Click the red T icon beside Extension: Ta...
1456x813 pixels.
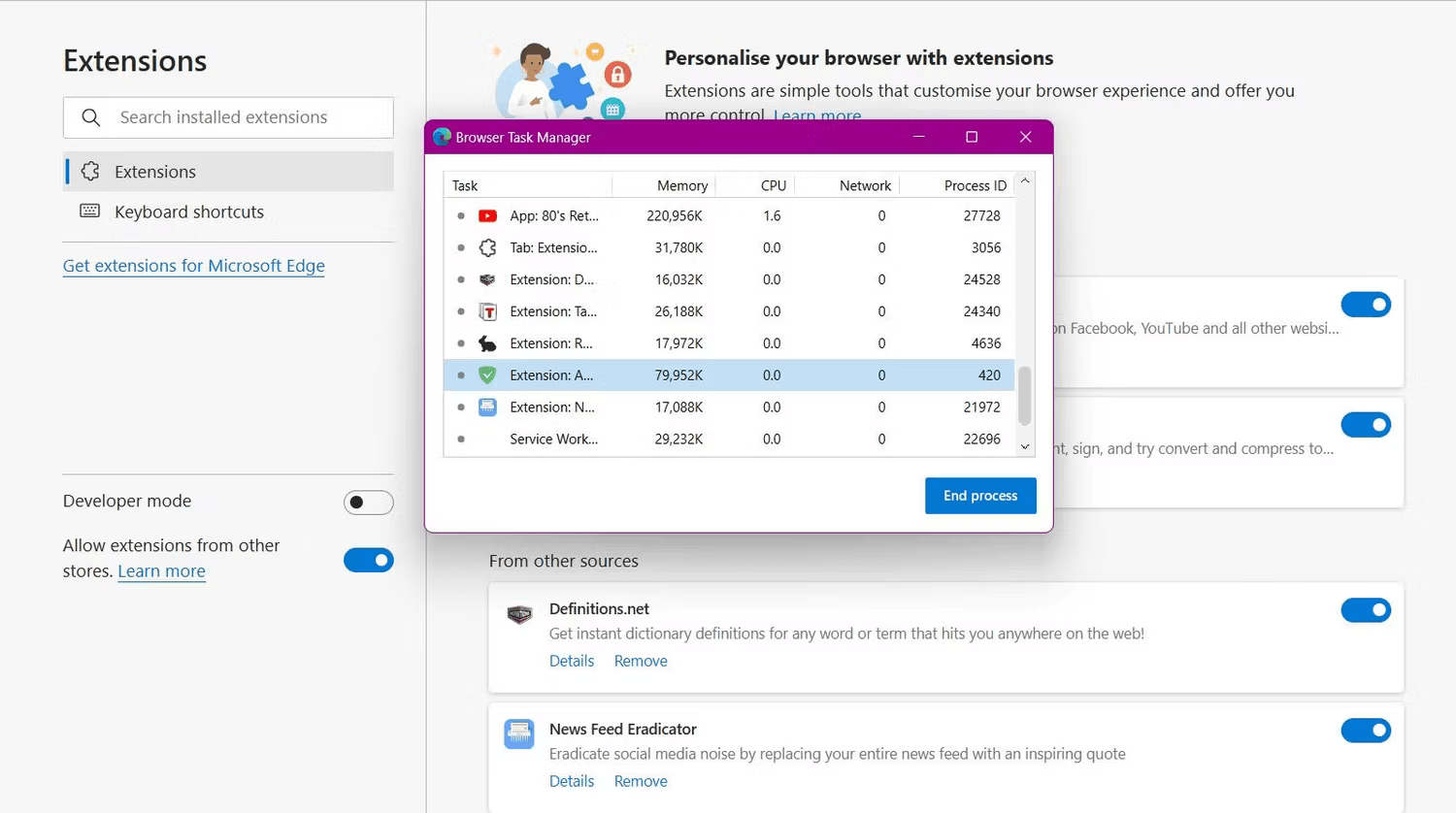487,311
